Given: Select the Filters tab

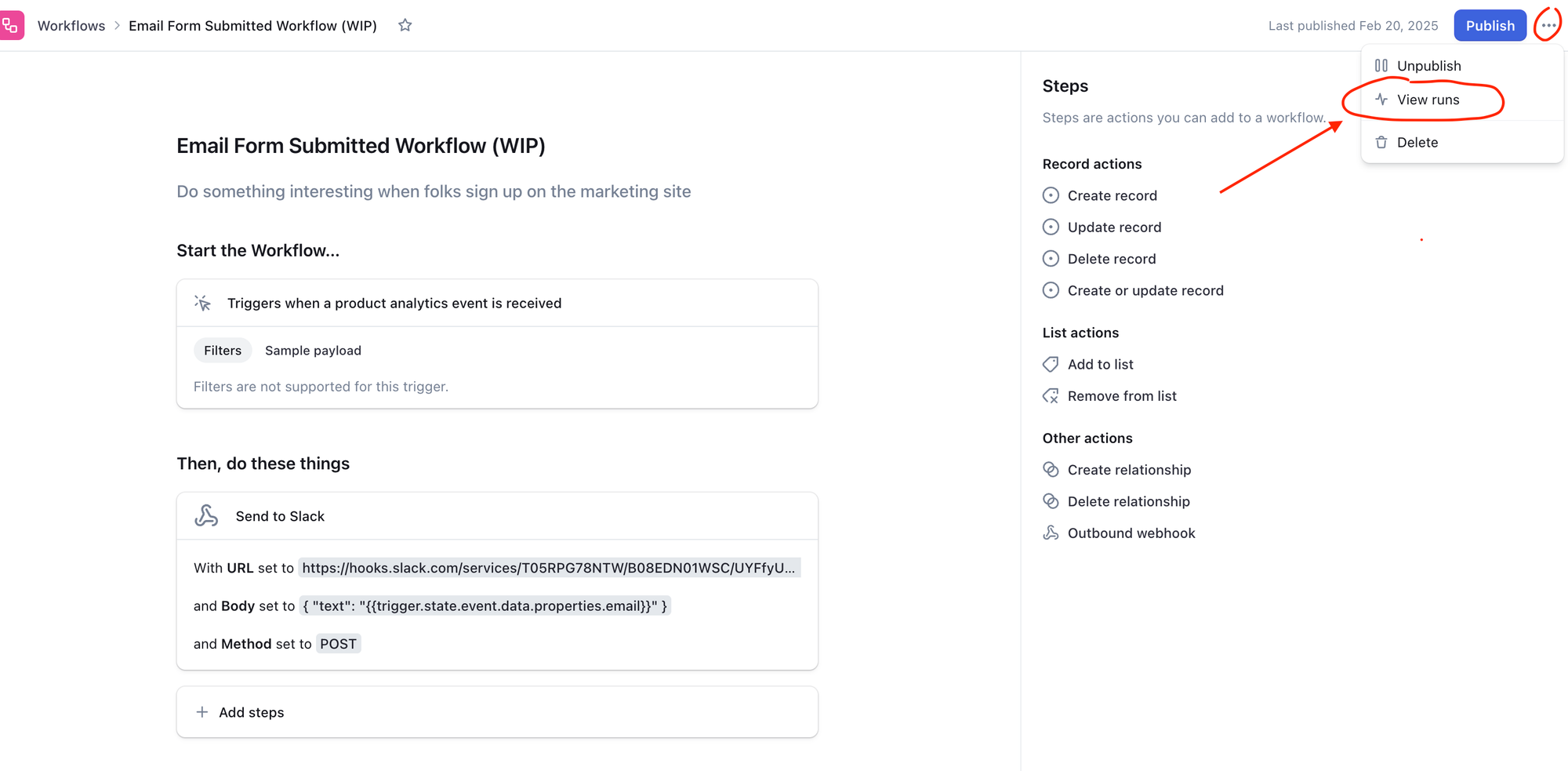Looking at the screenshot, I should [x=223, y=351].
